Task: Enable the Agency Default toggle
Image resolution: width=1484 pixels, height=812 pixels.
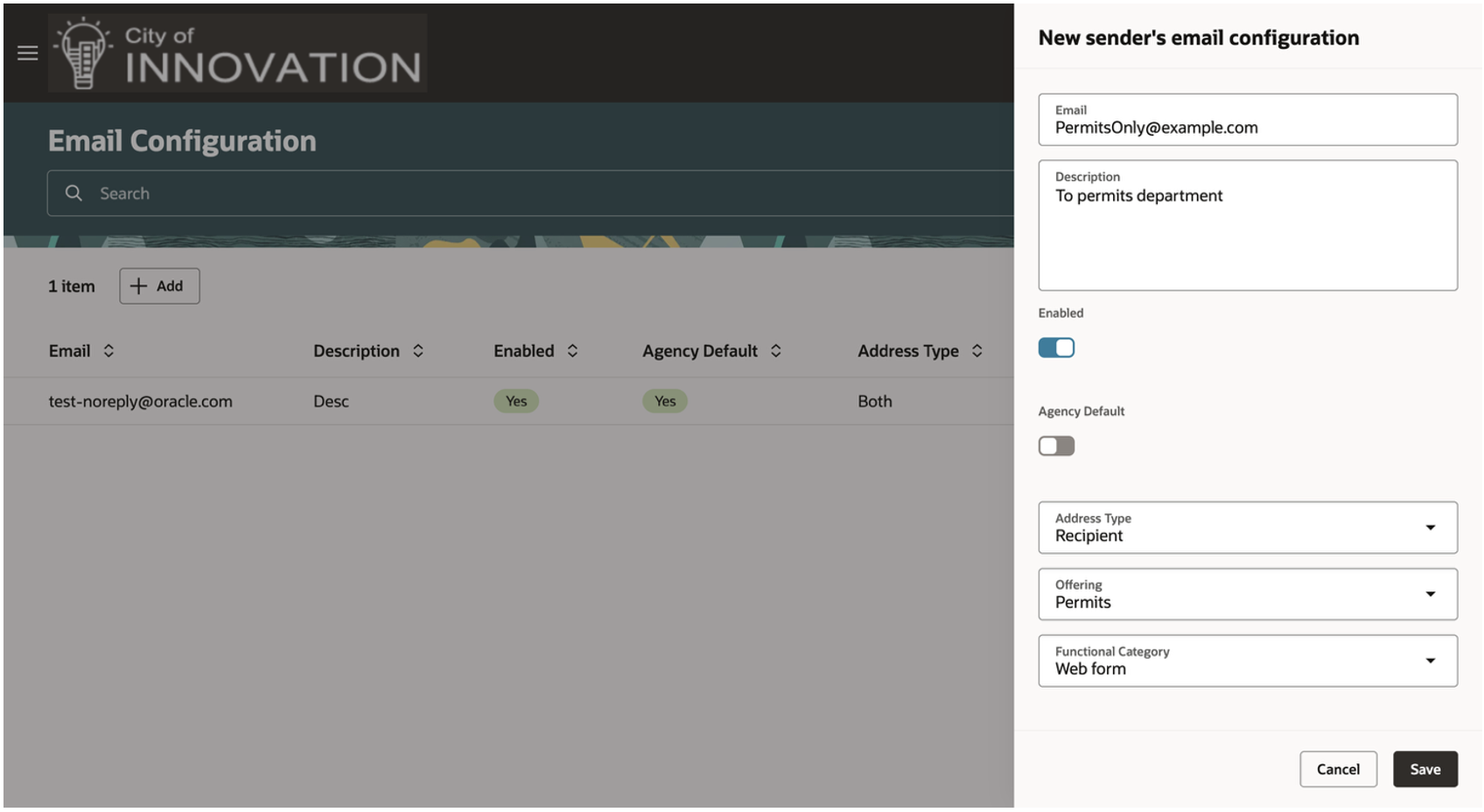Action: (x=1056, y=445)
